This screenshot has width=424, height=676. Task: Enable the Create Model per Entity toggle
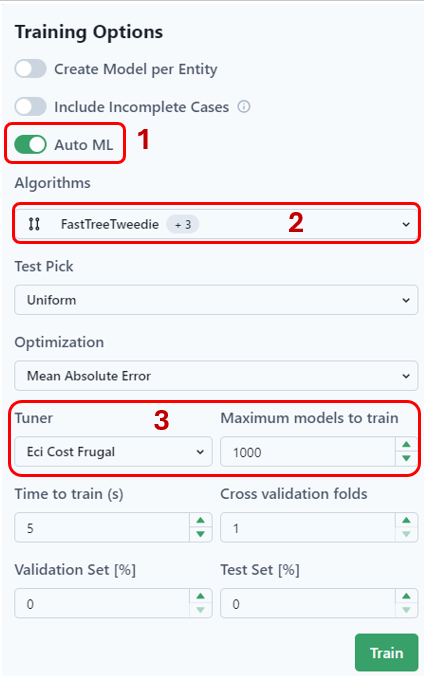click(30, 69)
